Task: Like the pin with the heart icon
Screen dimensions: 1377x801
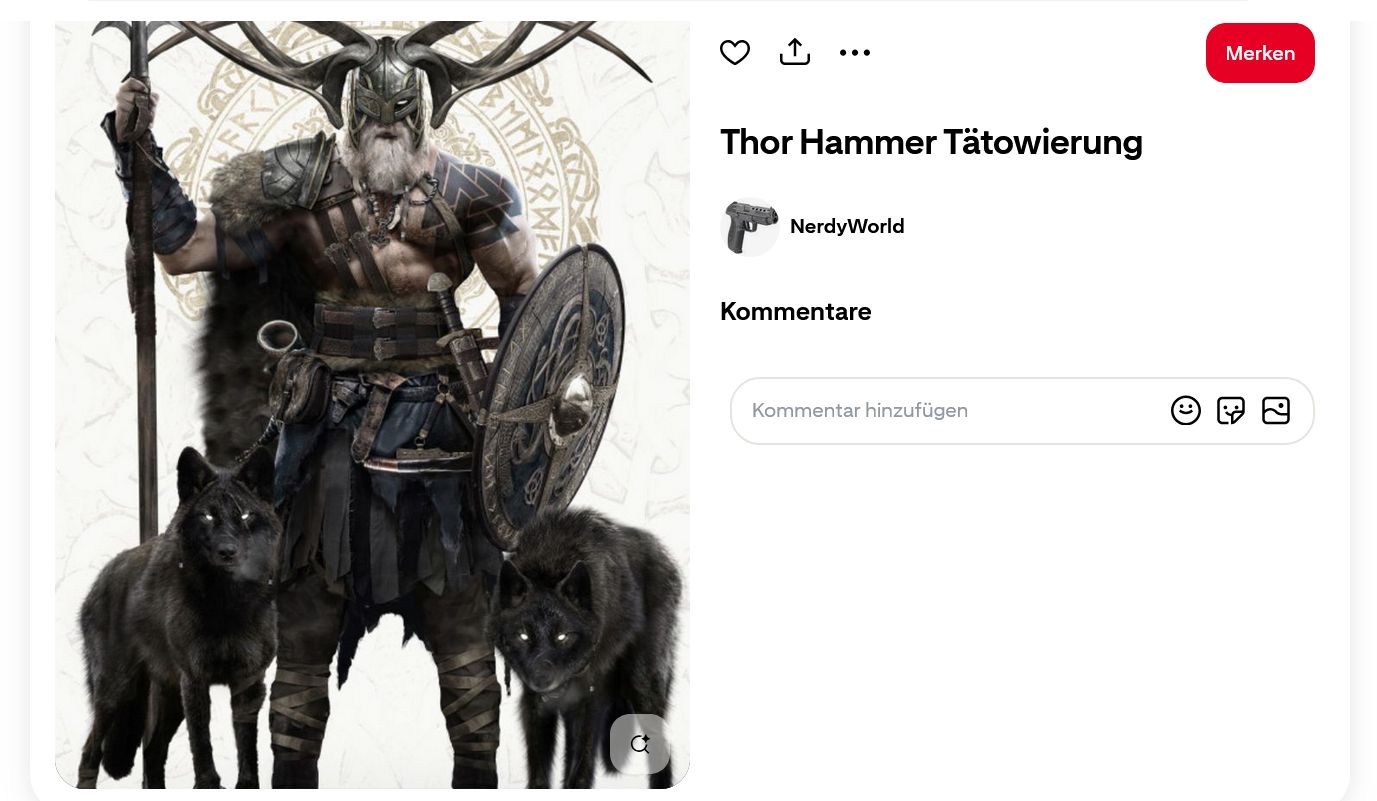Action: [x=735, y=52]
